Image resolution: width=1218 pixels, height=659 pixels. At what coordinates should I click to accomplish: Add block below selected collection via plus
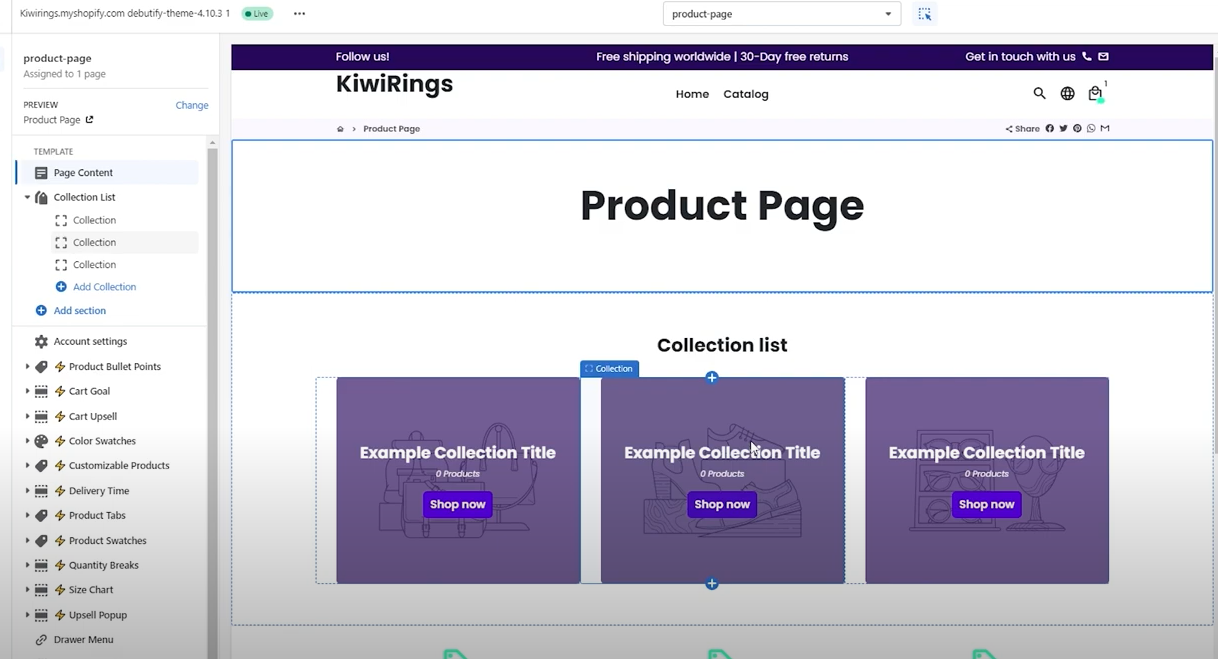(712, 584)
